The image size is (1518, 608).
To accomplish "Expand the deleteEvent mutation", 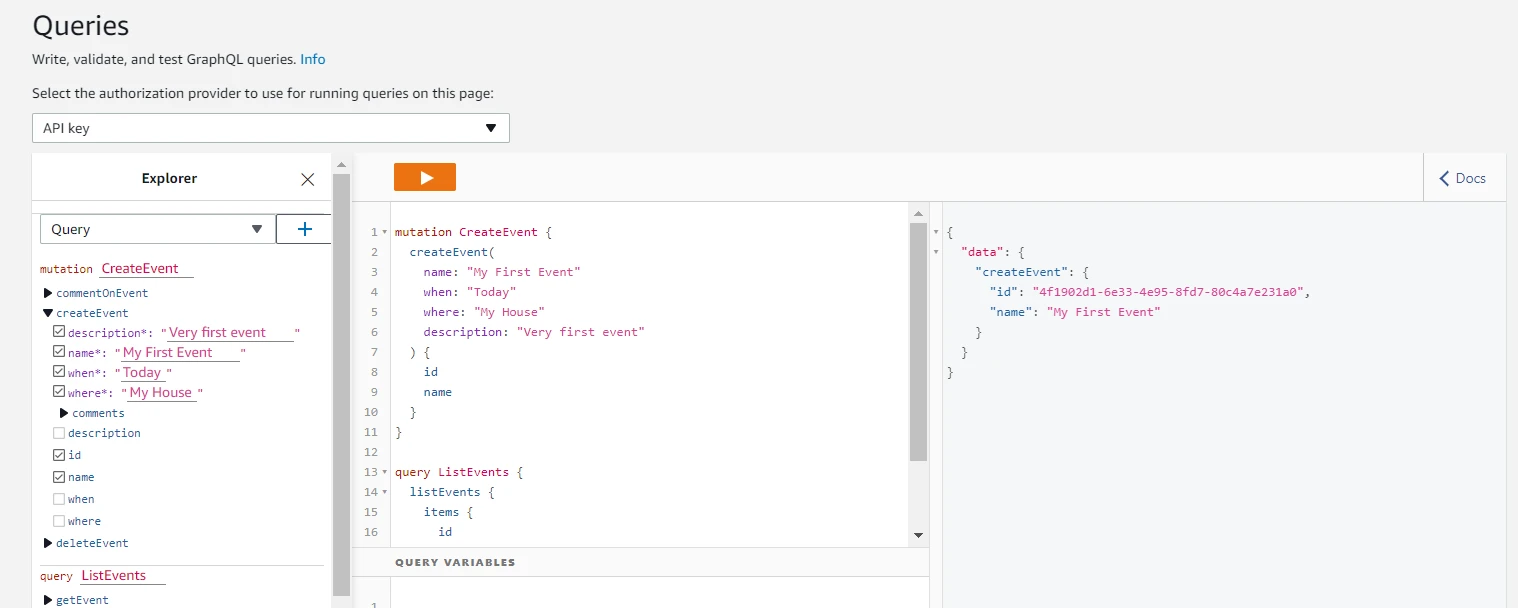I will pos(48,543).
